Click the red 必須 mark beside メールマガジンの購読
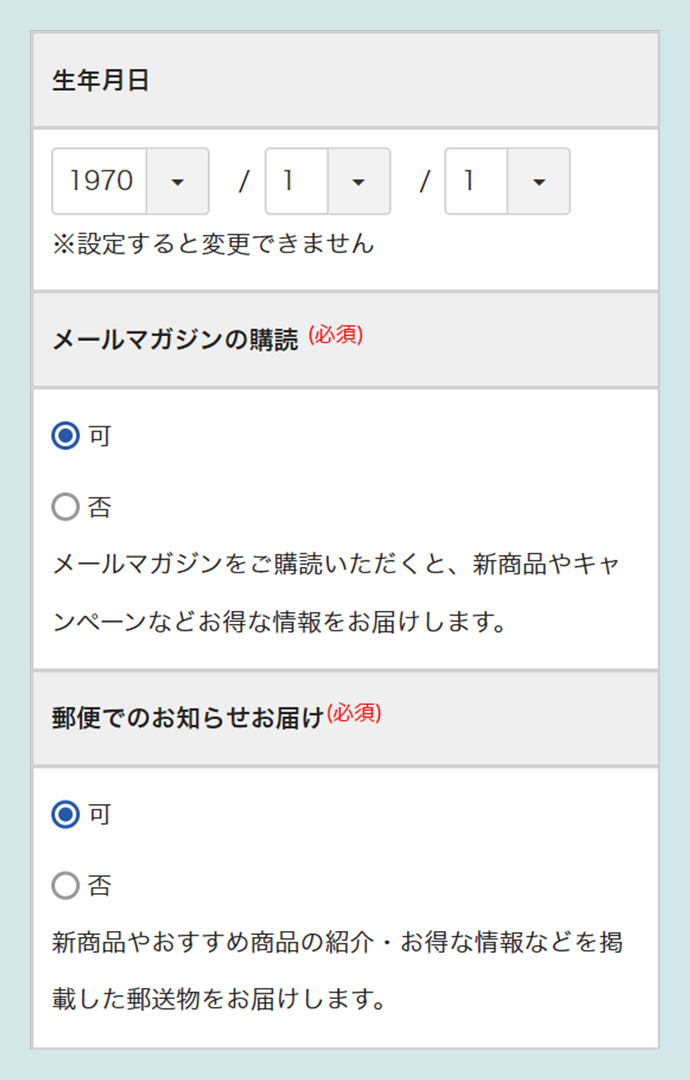This screenshot has height=1080, width=690. [x=335, y=335]
